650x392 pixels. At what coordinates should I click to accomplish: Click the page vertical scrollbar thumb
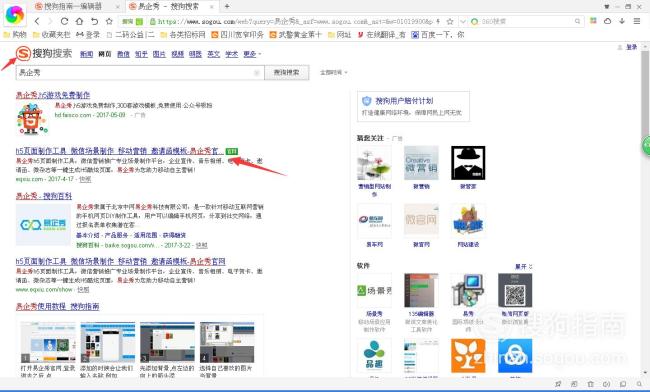tap(645, 93)
